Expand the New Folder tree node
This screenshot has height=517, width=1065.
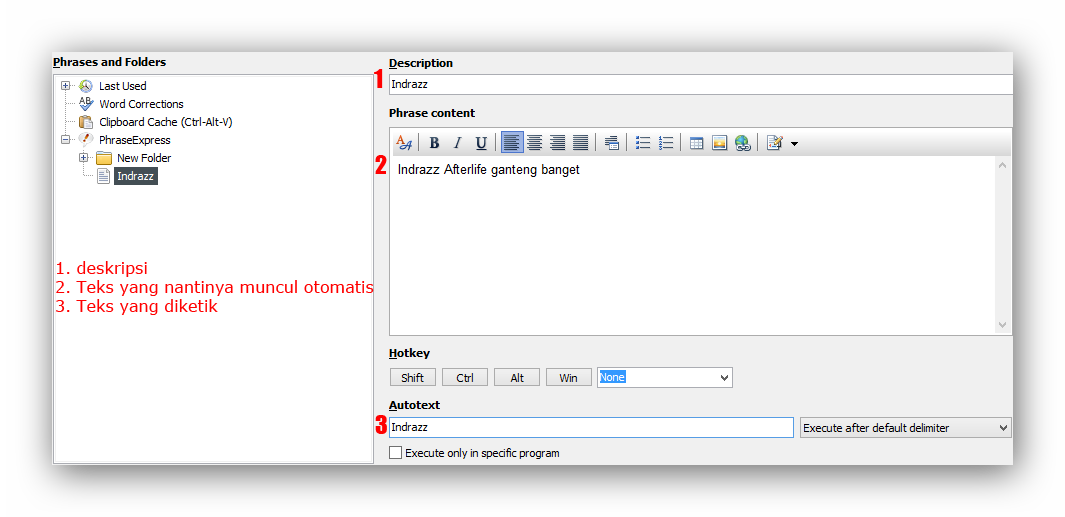pyautogui.click(x=84, y=158)
